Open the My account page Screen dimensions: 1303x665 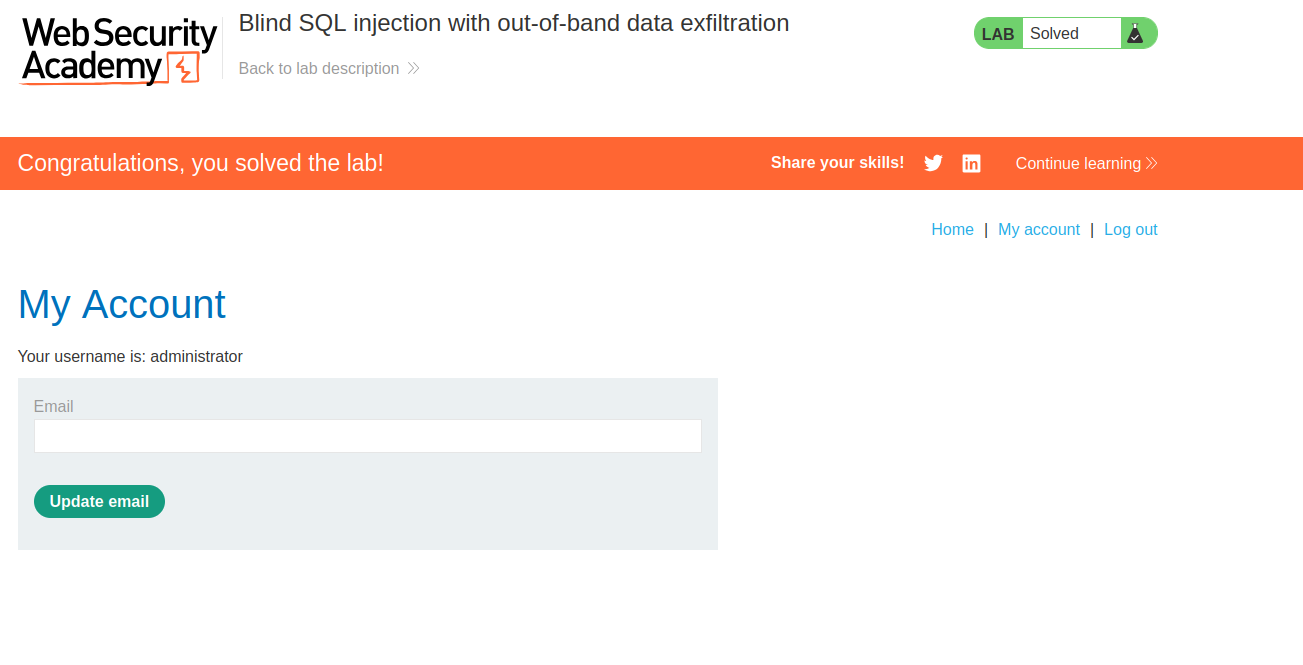coord(1039,229)
